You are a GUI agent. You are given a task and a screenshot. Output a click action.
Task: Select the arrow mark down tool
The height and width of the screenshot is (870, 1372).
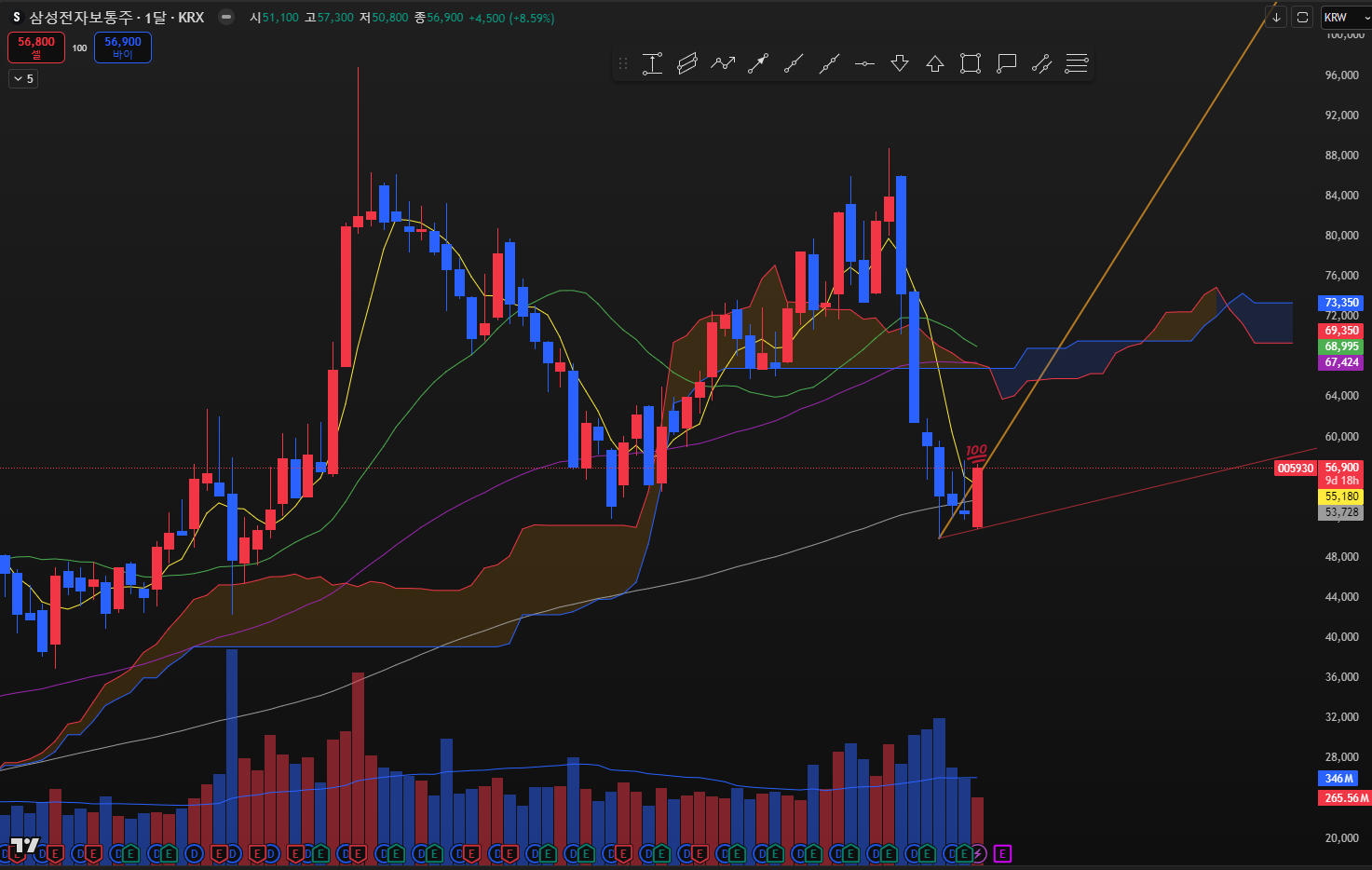tap(900, 63)
